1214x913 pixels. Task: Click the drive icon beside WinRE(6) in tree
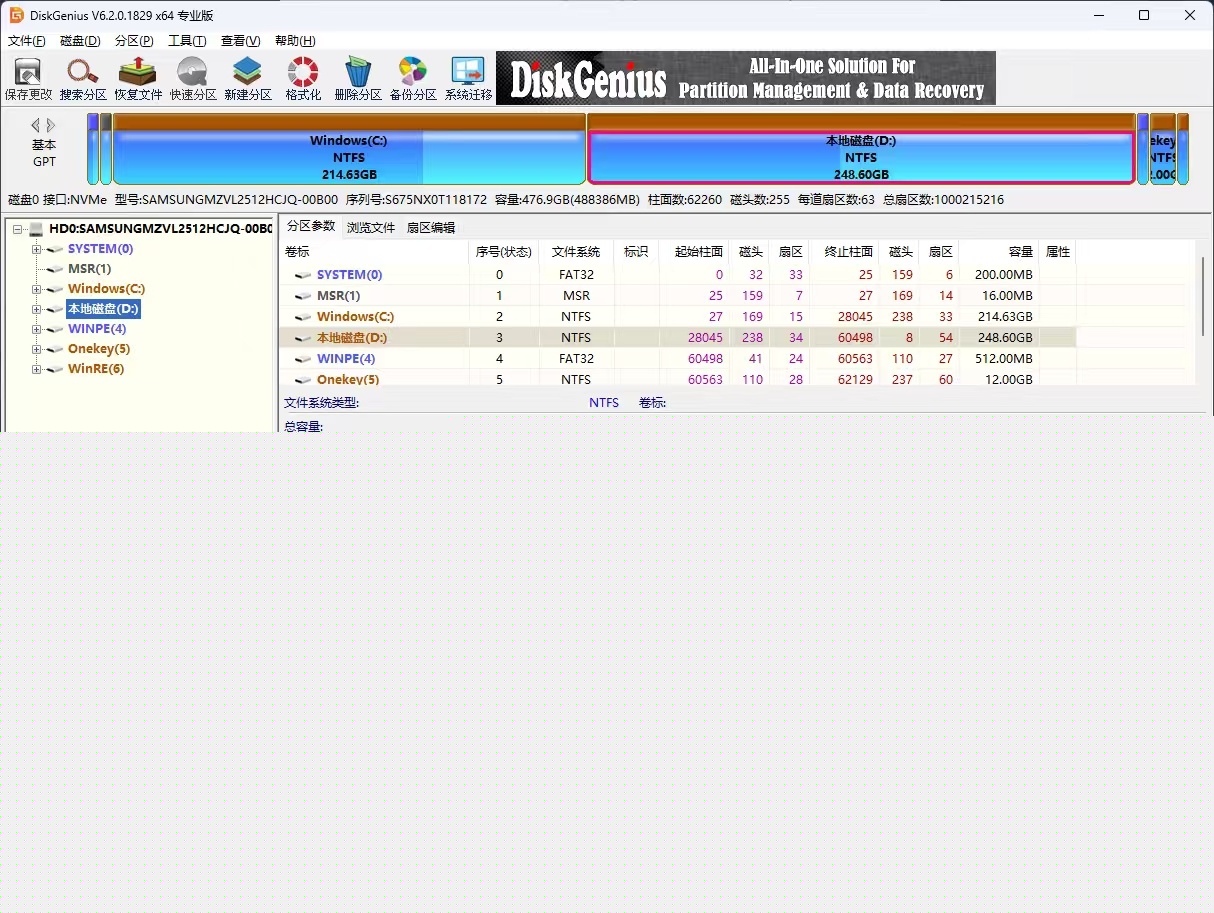click(55, 369)
